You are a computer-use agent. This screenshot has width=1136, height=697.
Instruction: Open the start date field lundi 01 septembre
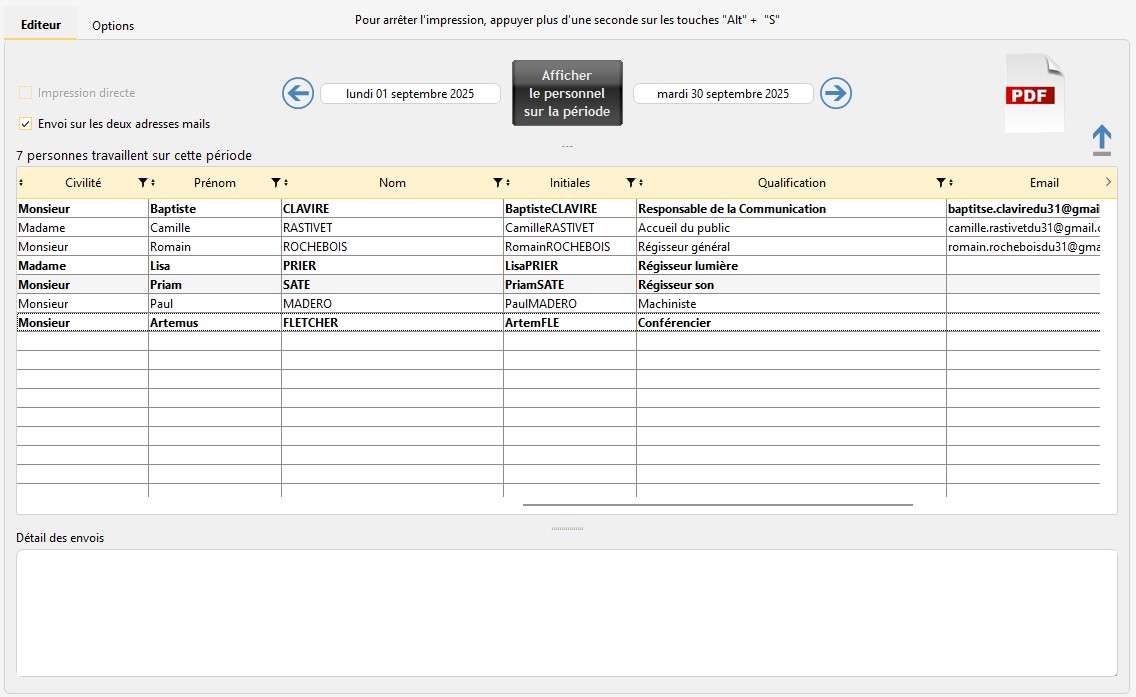pos(410,94)
